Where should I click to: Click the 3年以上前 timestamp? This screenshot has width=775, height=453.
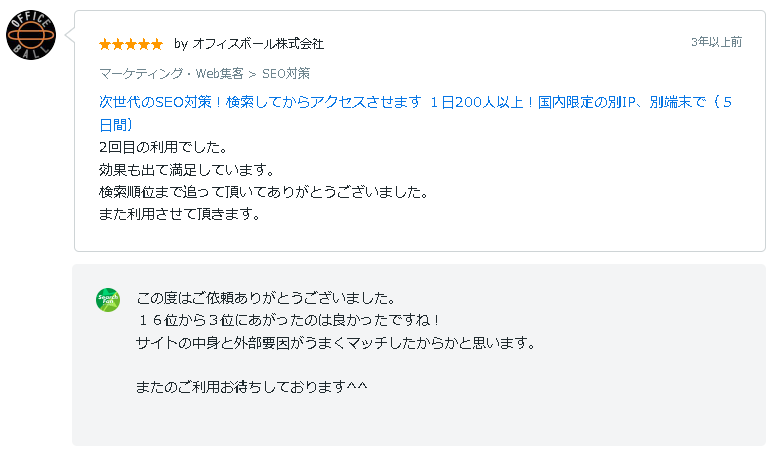pos(716,42)
